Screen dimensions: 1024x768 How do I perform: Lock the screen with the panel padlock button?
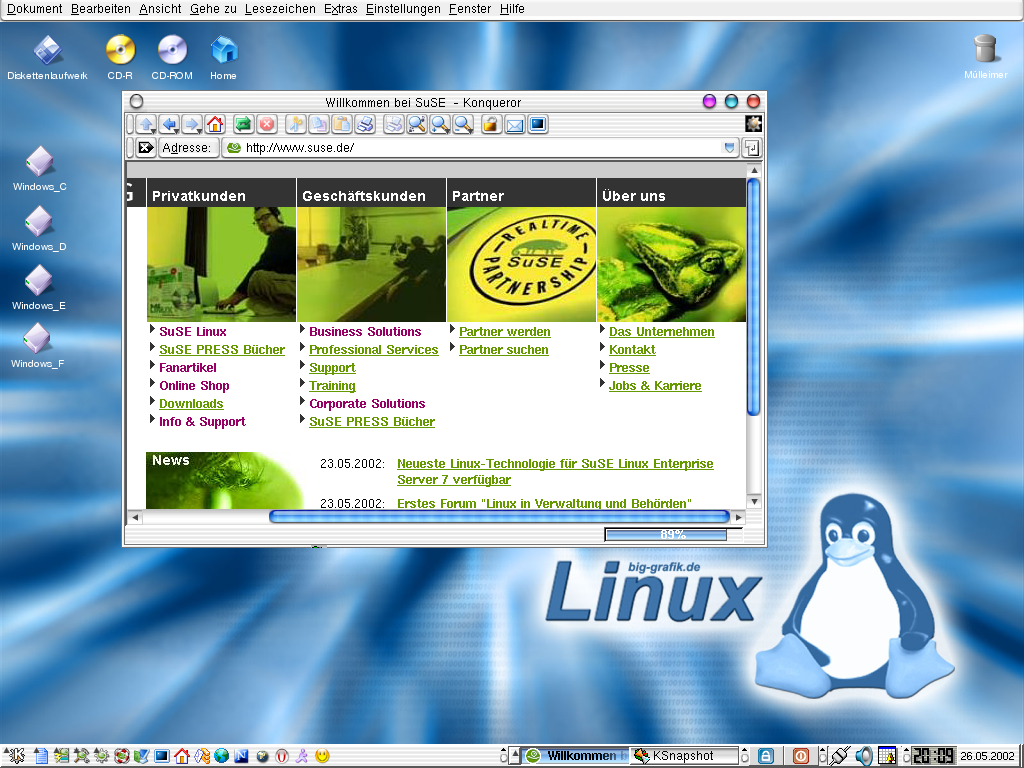[x=766, y=756]
